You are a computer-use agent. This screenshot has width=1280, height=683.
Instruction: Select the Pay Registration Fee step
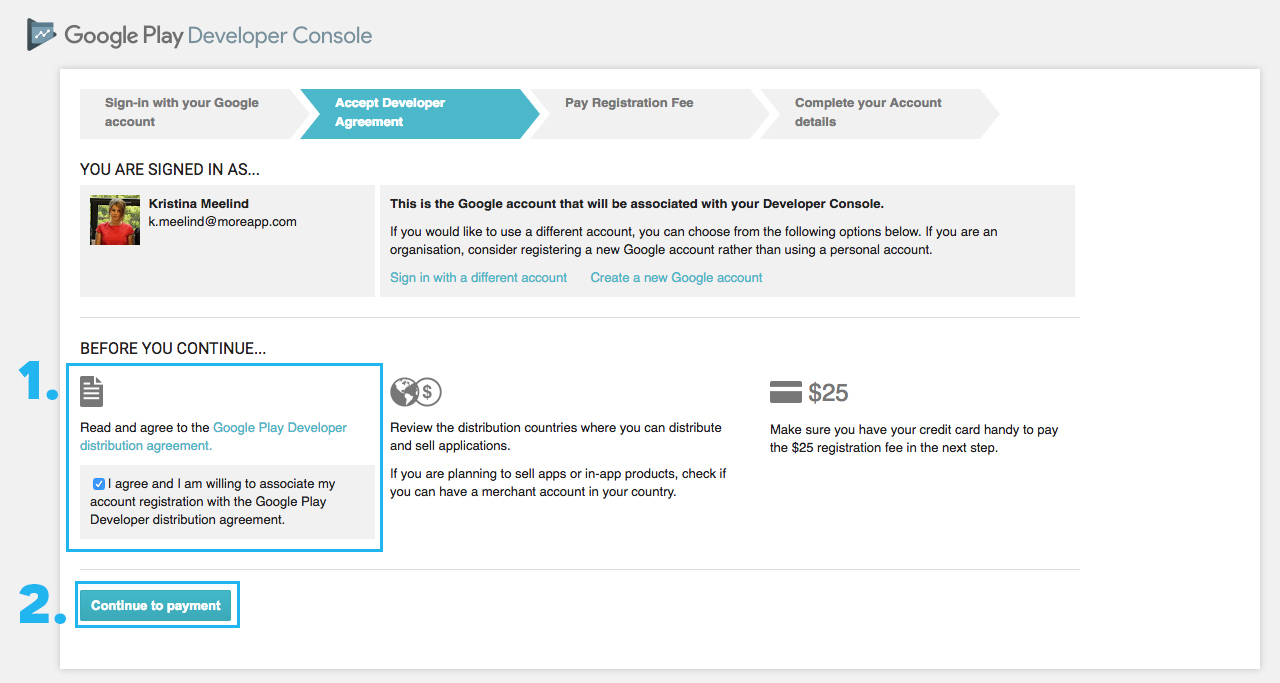point(645,113)
